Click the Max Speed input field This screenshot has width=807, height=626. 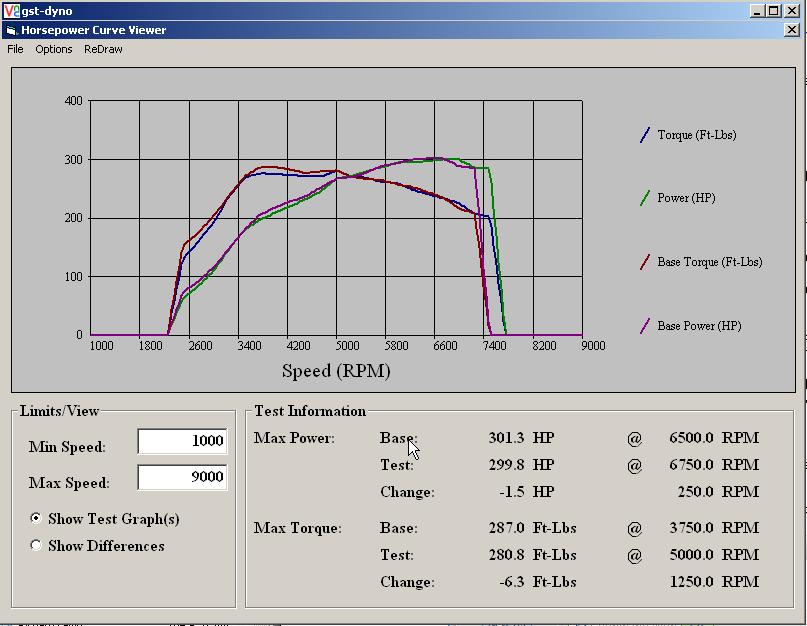(x=182, y=477)
